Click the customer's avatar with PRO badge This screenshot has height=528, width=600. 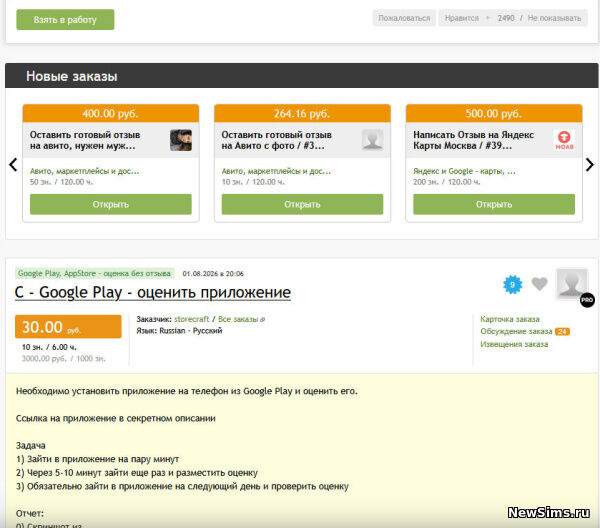tap(572, 284)
